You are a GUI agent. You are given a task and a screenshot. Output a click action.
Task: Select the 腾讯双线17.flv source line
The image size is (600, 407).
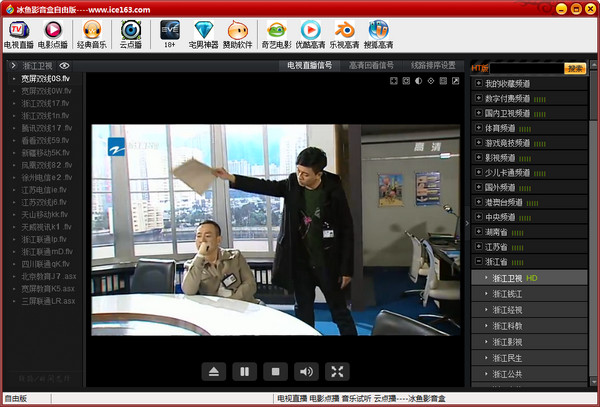[46, 129]
